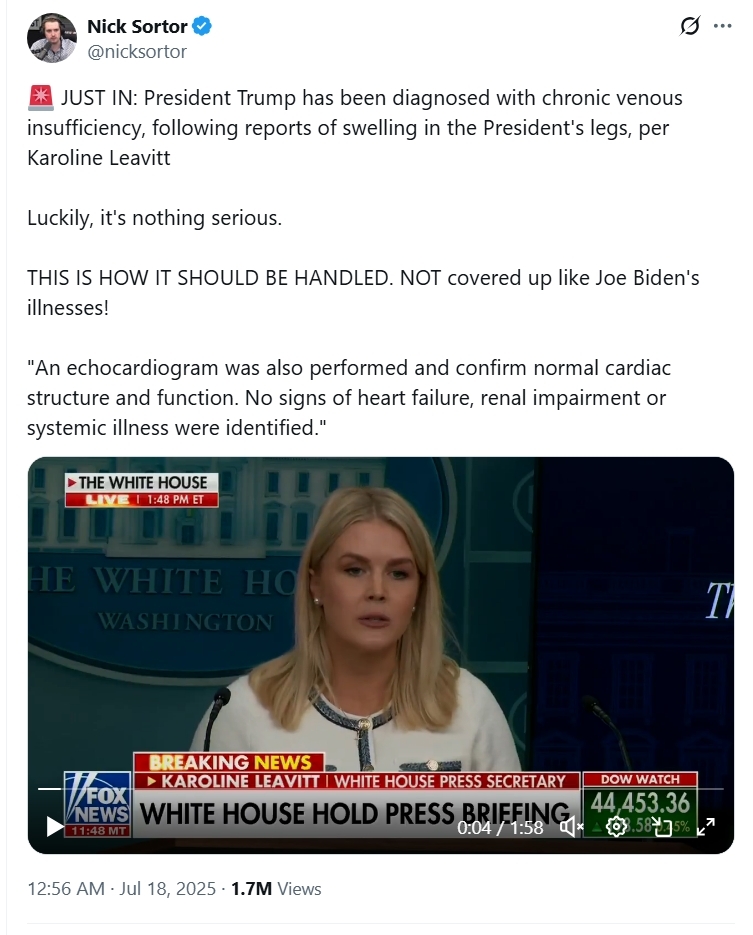Click the 1.7M Views counter

tap(276, 888)
